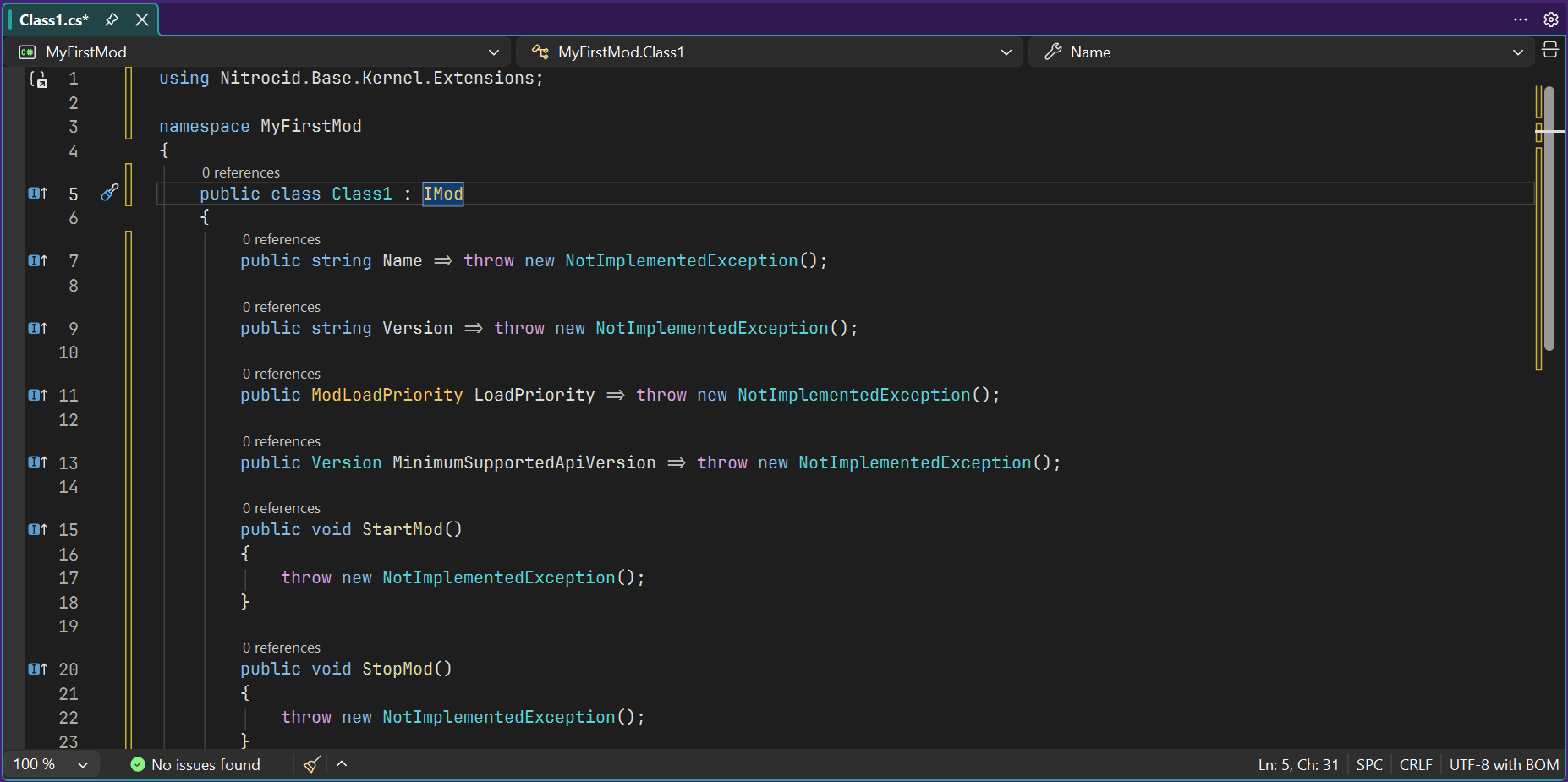Open the tab overflow ellipsis menu
The width and height of the screenshot is (1568, 782).
pyautogui.click(x=1521, y=19)
